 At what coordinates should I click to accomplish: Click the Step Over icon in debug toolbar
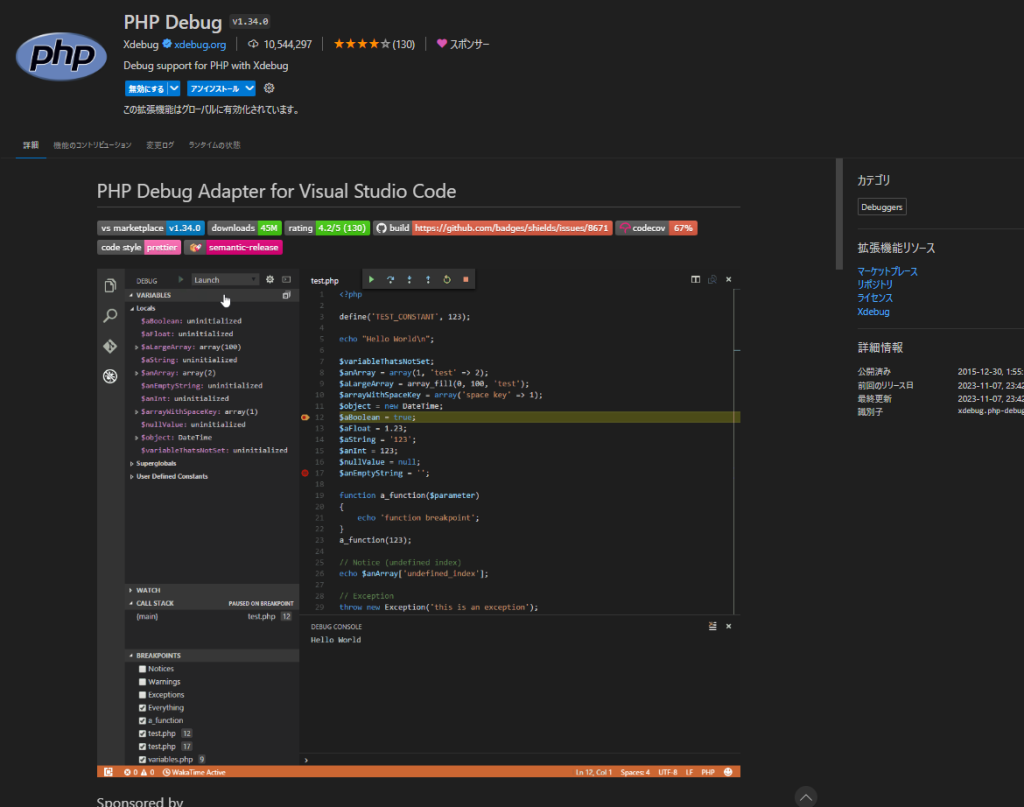tap(391, 279)
